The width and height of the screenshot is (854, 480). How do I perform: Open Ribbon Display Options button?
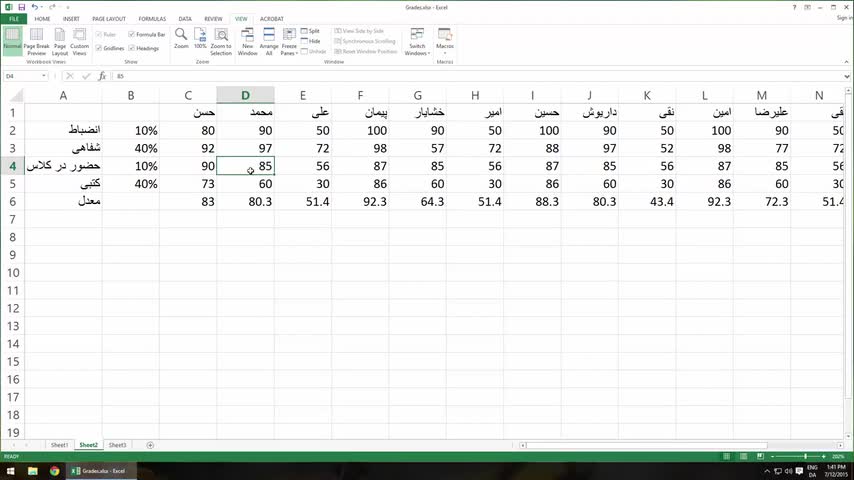click(807, 7)
